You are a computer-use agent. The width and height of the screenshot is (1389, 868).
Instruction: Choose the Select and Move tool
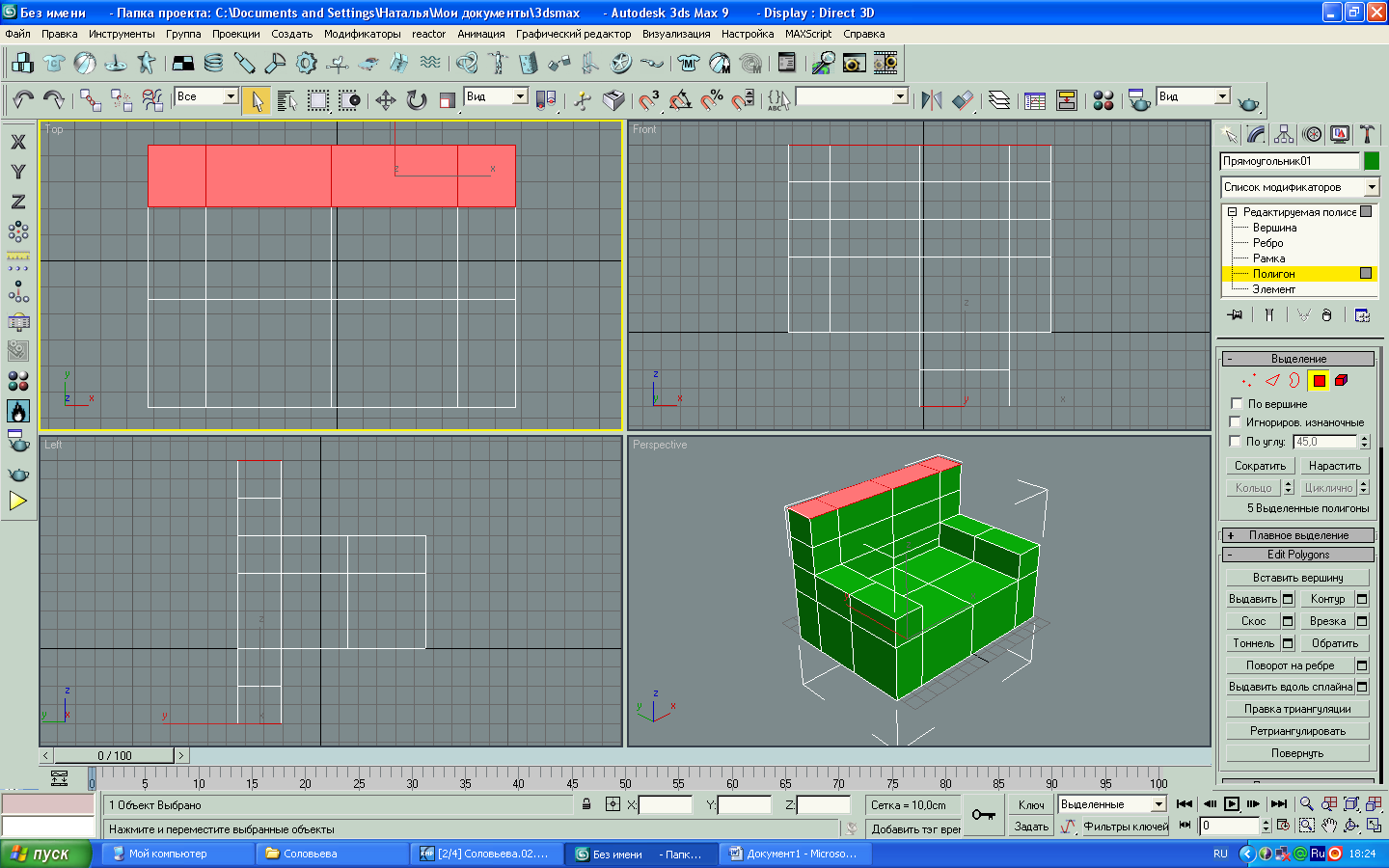tap(386, 100)
